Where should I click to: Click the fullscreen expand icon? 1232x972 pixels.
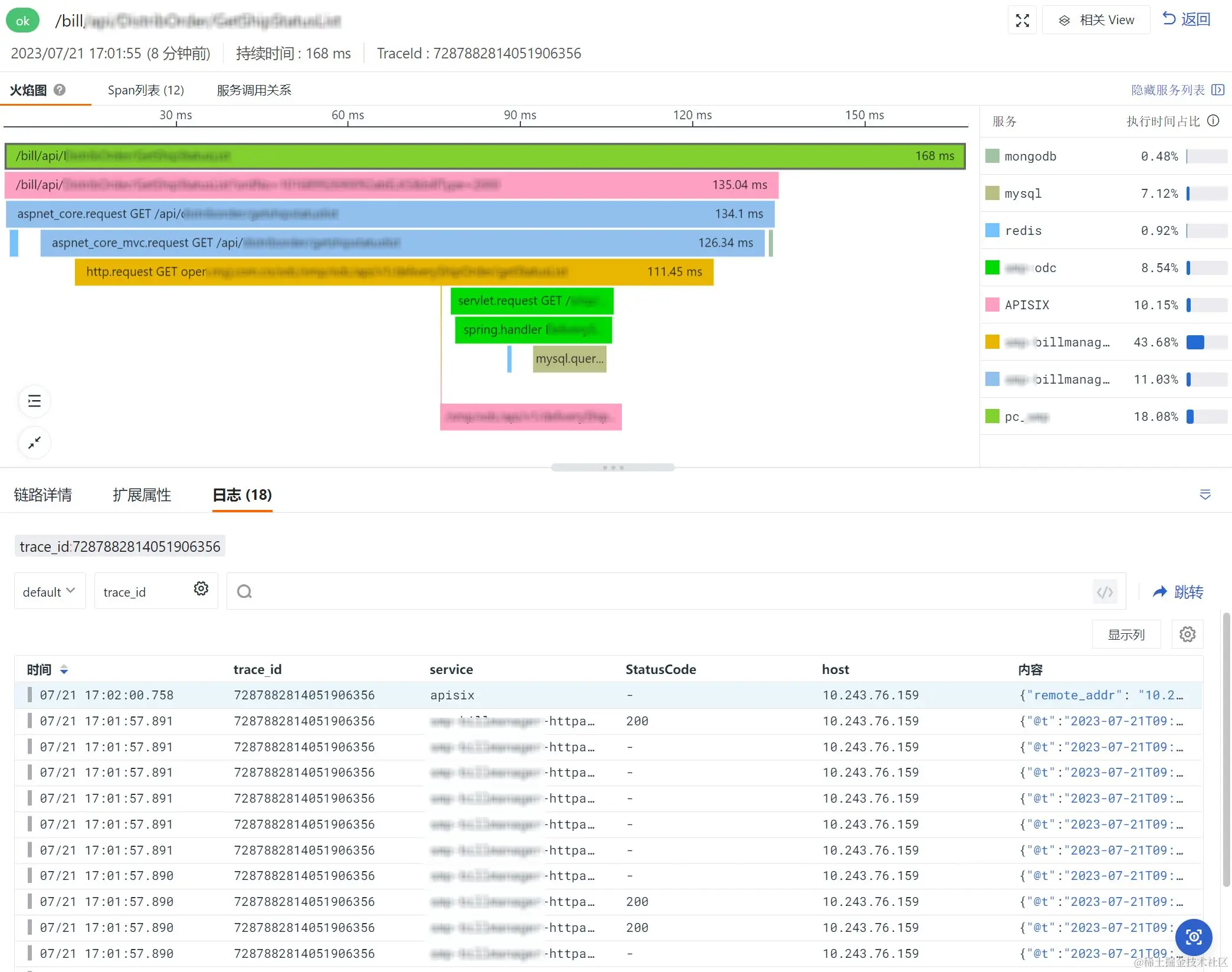click(x=1022, y=21)
